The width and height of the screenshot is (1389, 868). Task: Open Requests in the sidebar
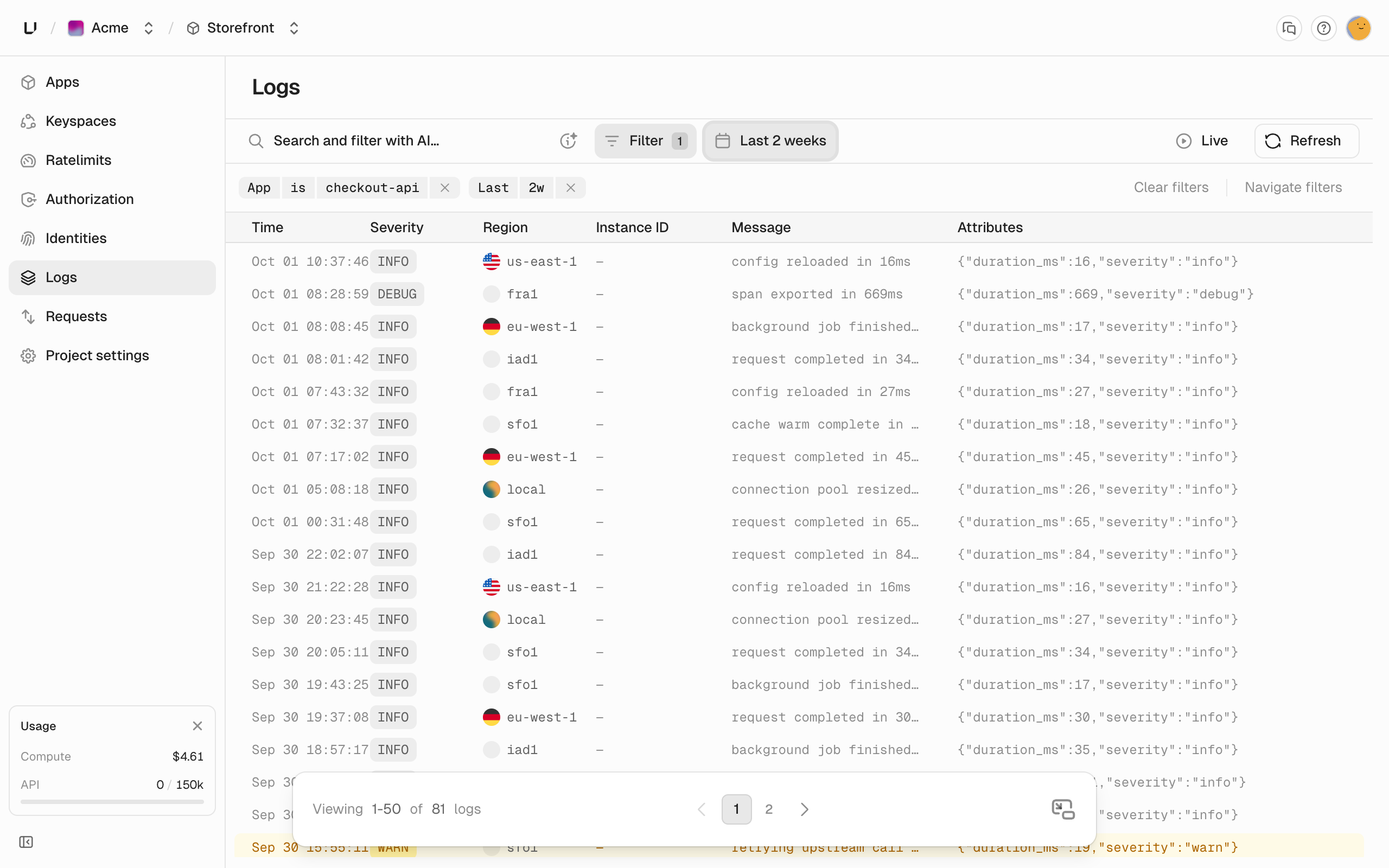point(112,316)
